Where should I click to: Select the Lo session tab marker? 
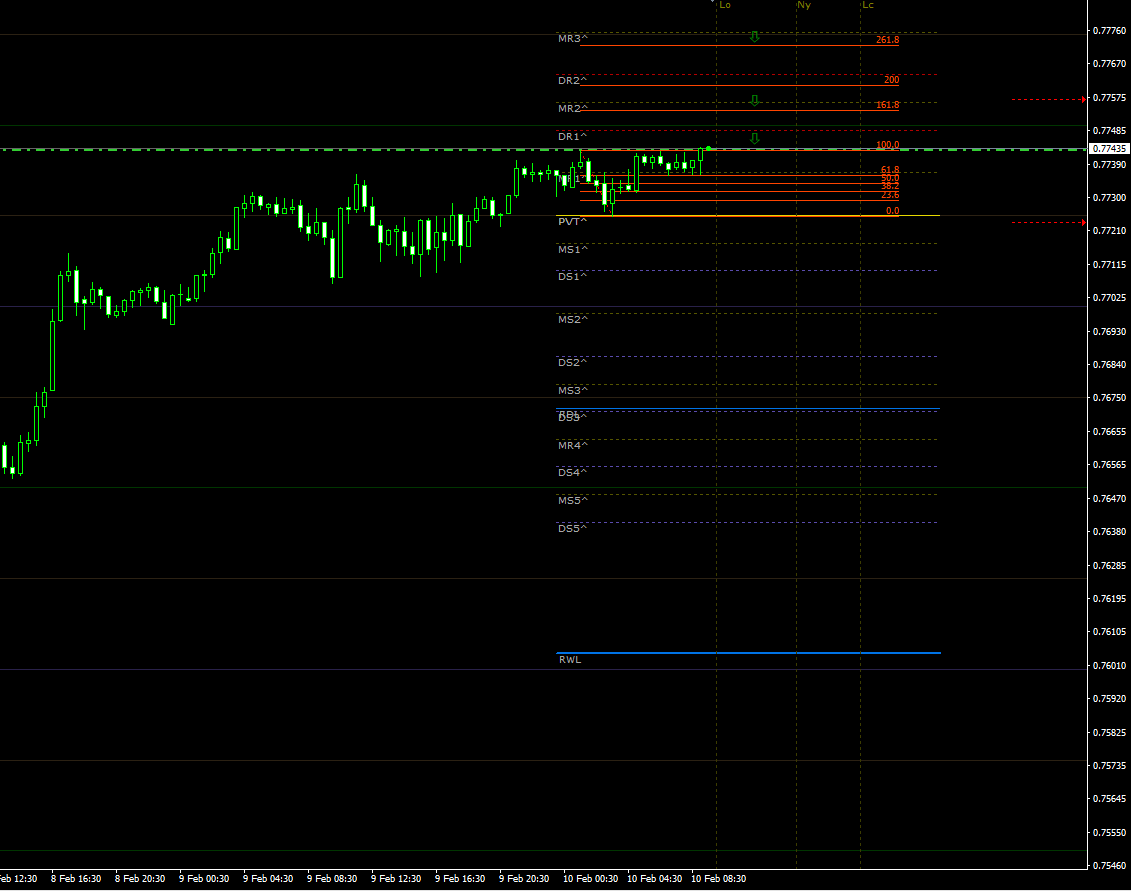(x=725, y=5)
